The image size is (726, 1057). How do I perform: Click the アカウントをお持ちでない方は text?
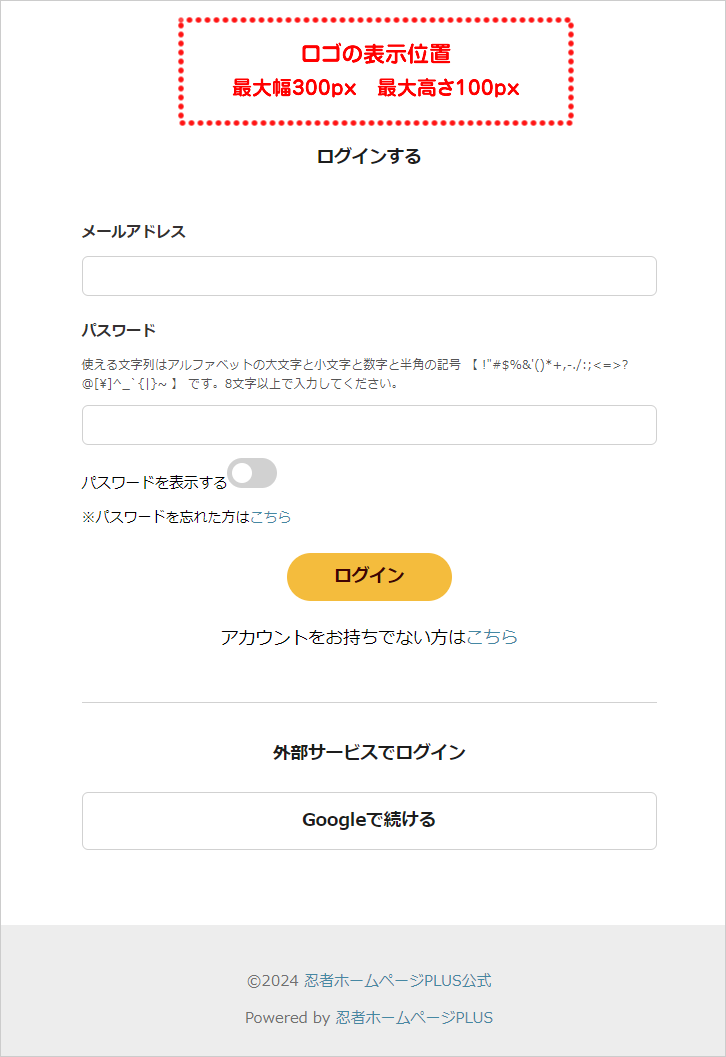[343, 637]
